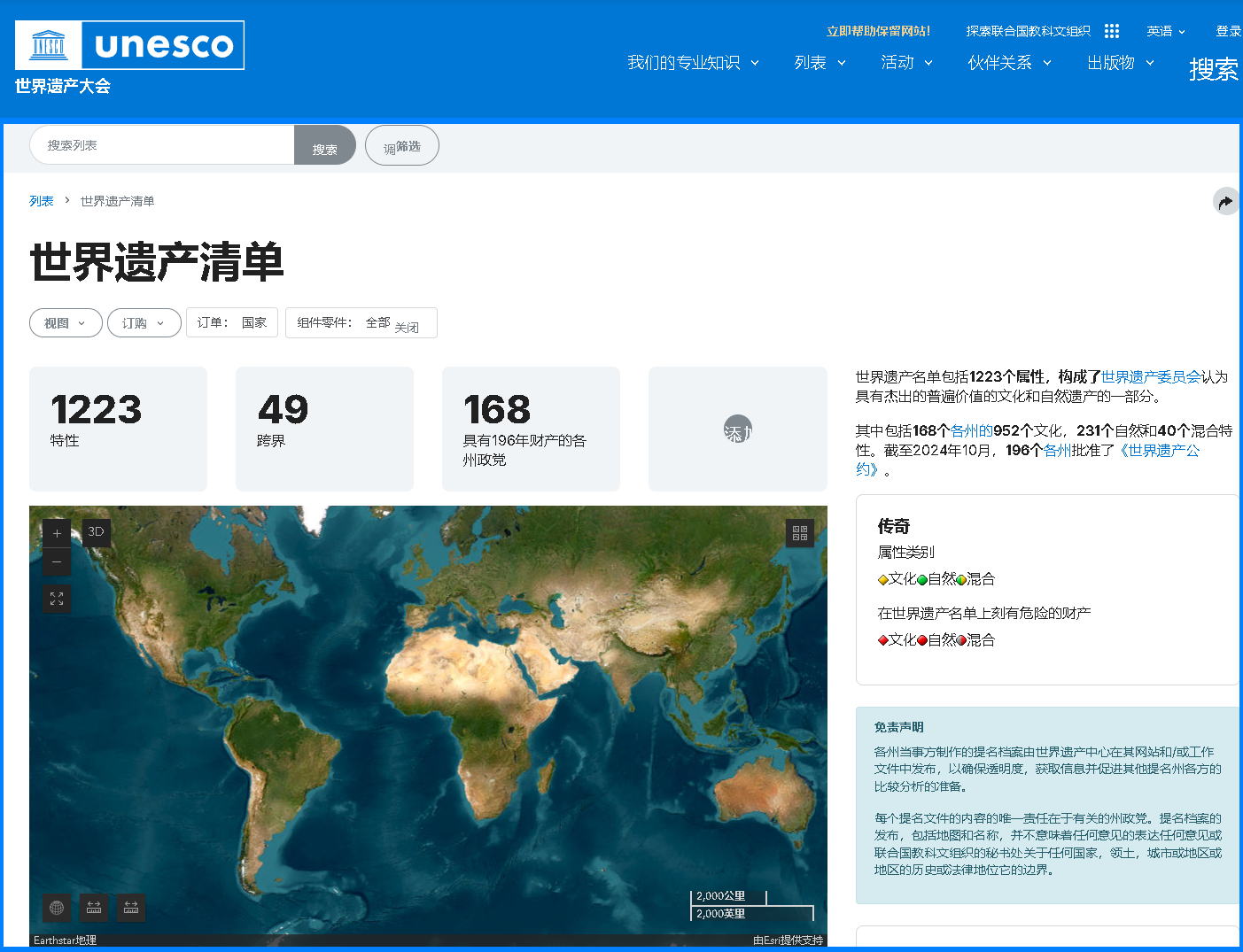This screenshot has width=1243, height=952.
Task: Open the 活动 menu
Action: pyautogui.click(x=906, y=63)
